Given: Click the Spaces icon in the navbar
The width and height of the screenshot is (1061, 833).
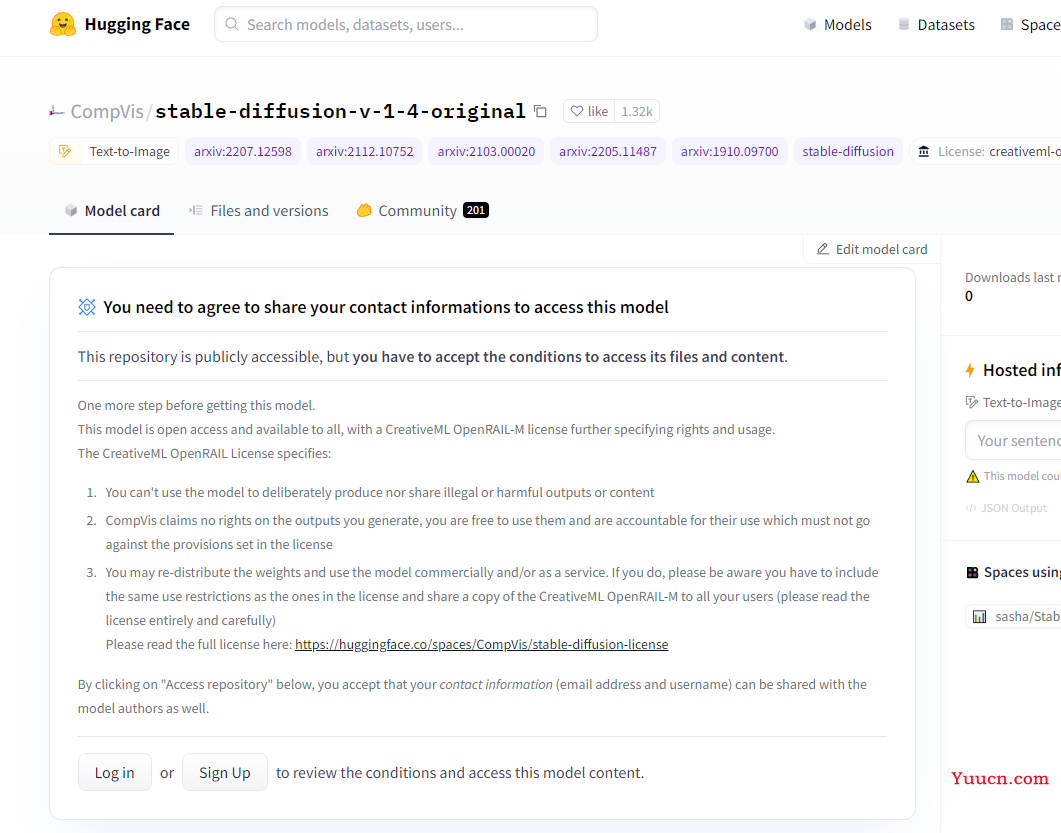Looking at the screenshot, I should (x=1007, y=24).
